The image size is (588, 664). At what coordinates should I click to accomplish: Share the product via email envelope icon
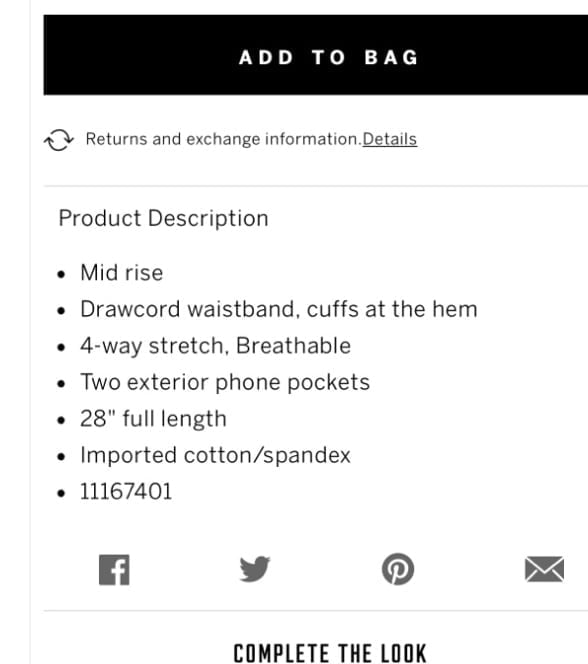544,569
